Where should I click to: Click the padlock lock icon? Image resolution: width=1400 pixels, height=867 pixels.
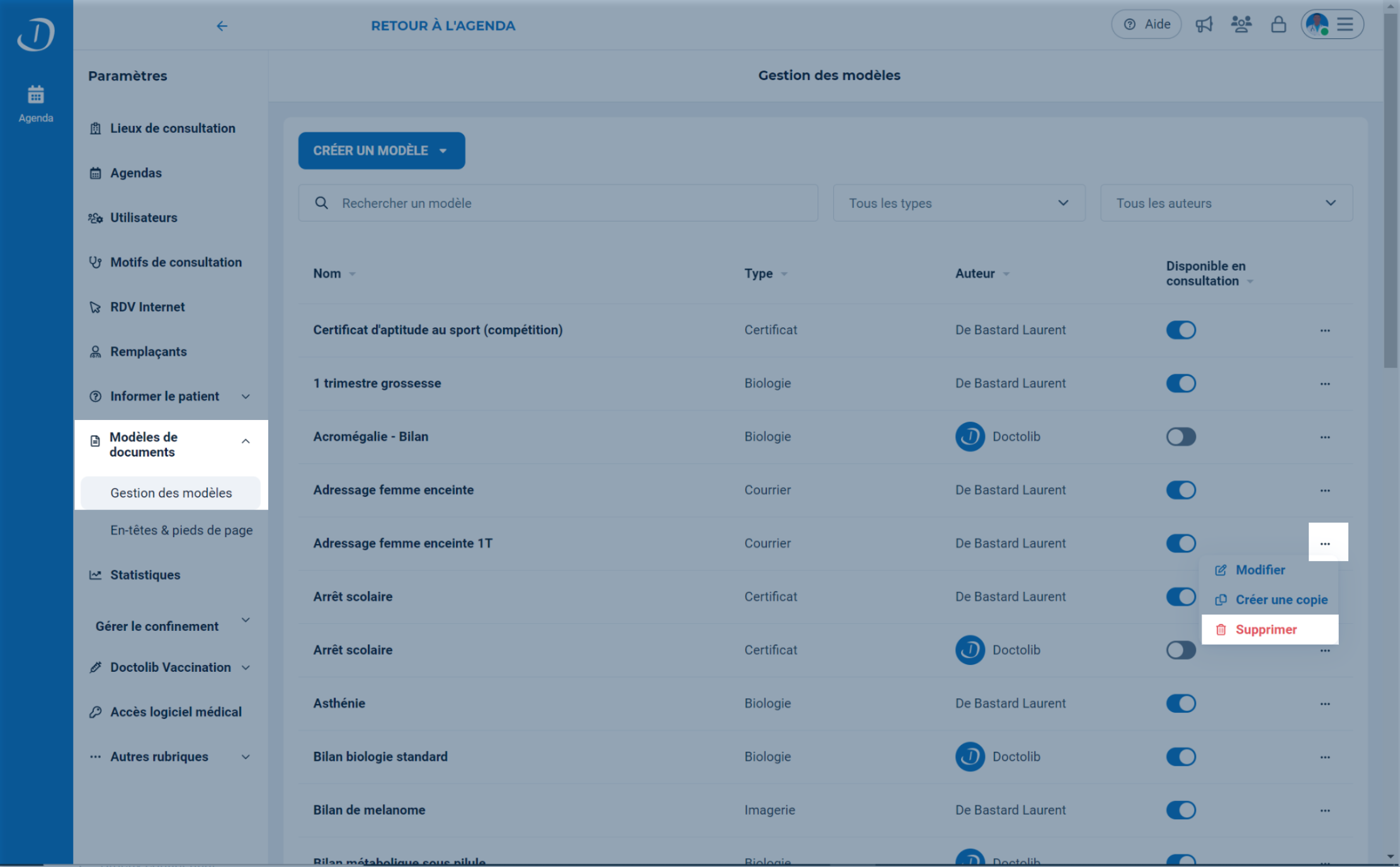pyautogui.click(x=1278, y=25)
